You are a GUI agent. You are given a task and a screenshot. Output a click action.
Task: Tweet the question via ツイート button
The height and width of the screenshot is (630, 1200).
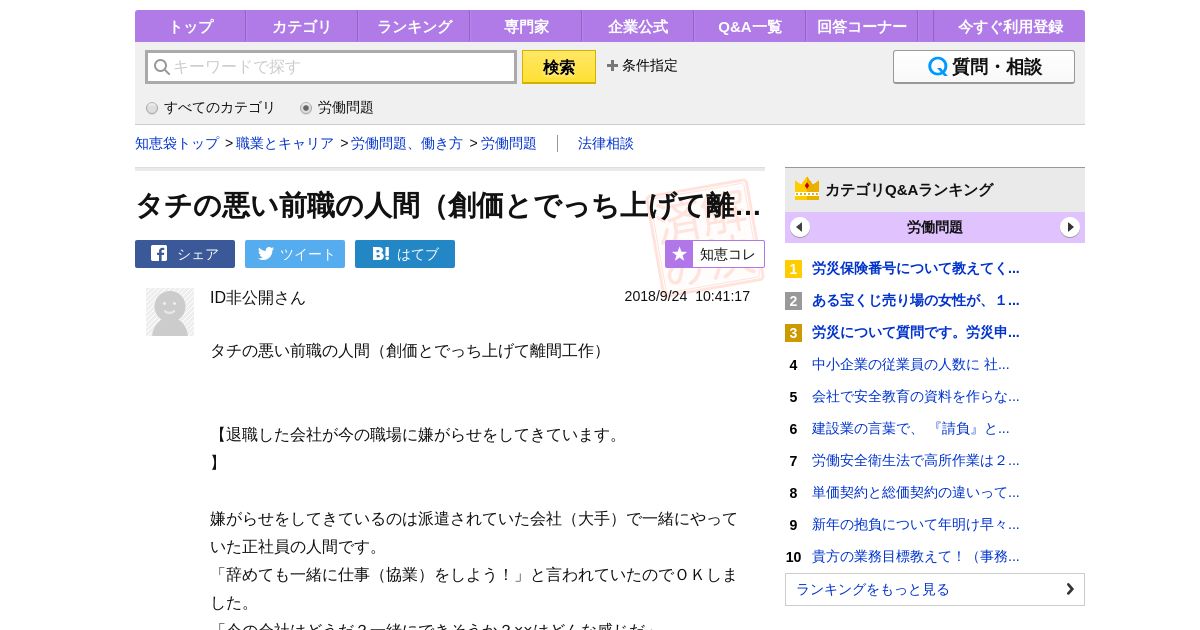(295, 254)
